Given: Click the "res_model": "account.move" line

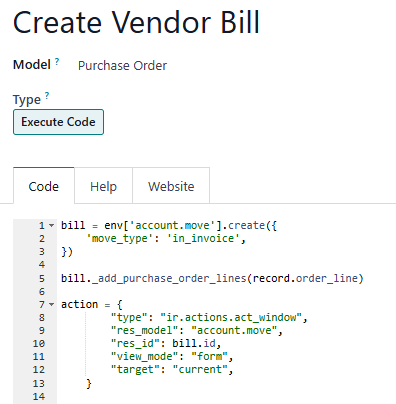Looking at the screenshot, I should point(197,330).
